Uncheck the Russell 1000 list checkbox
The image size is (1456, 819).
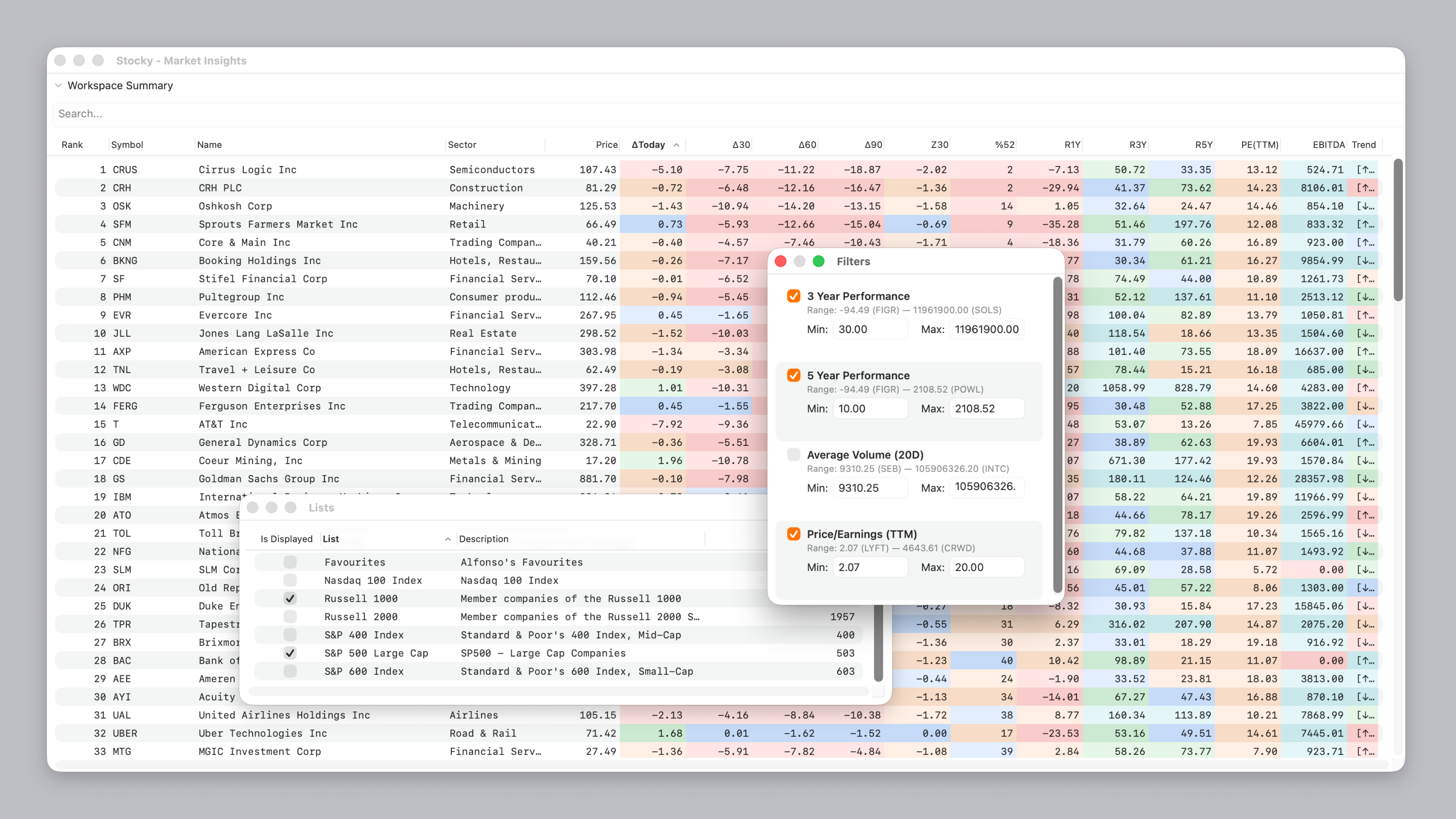290,599
